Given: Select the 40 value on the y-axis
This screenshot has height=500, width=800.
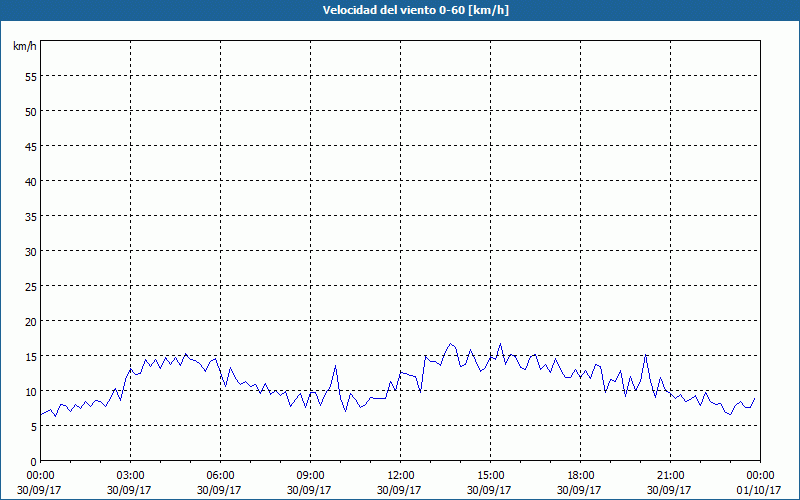Looking at the screenshot, I should pyautogui.click(x=31, y=181).
